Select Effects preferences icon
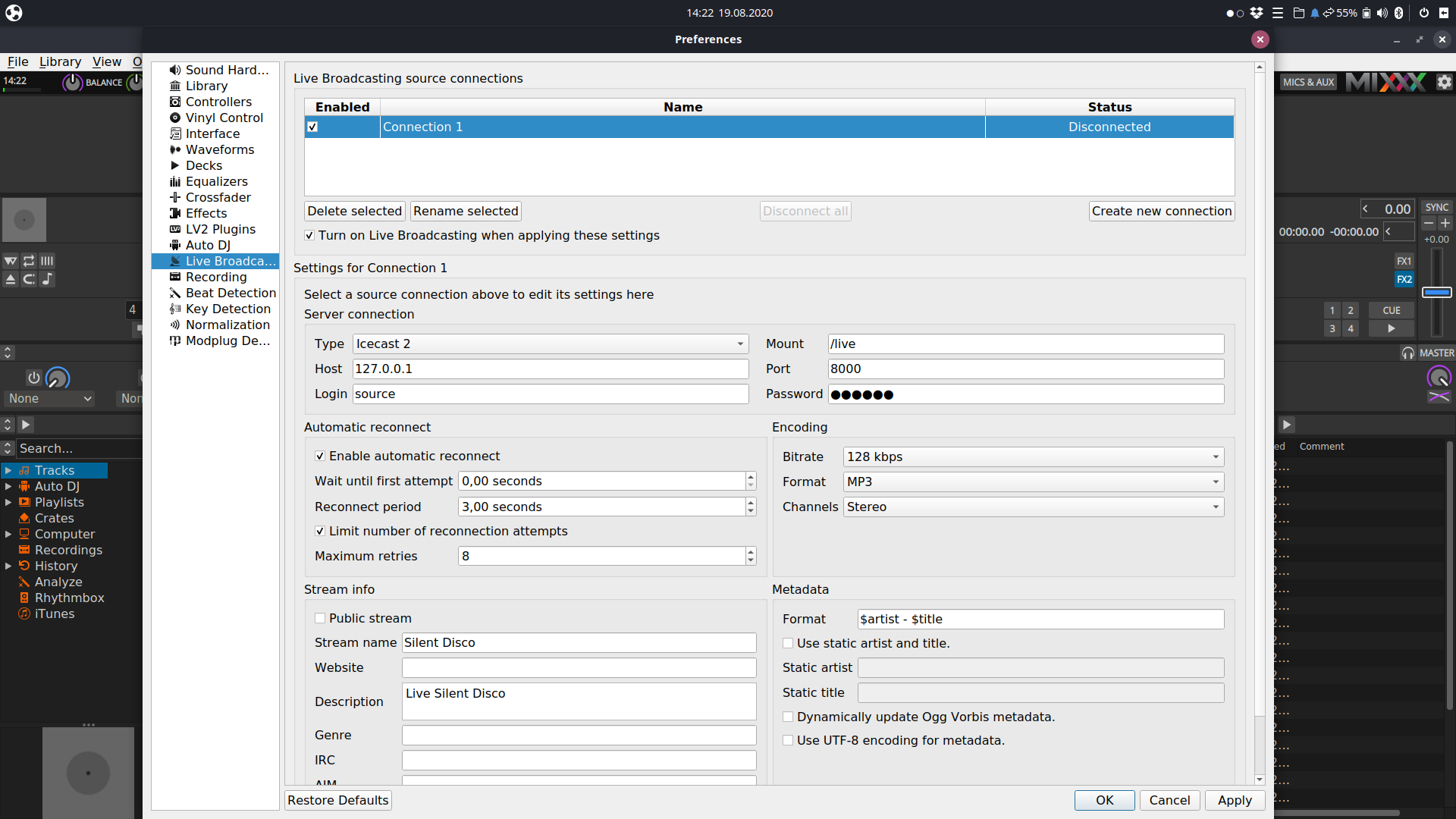The height and width of the screenshot is (819, 1456). (x=175, y=213)
